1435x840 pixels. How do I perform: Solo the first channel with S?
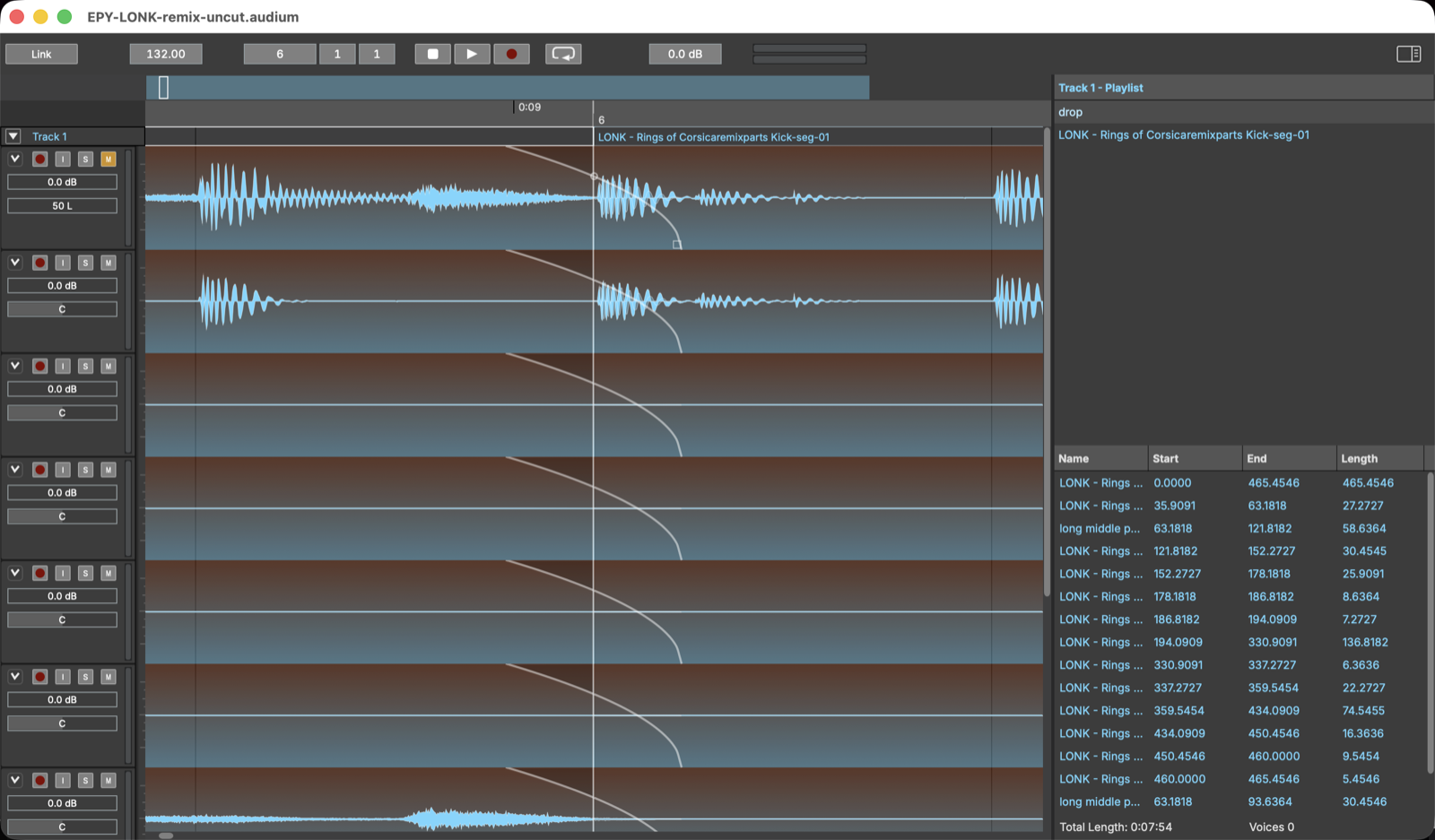[x=85, y=159]
